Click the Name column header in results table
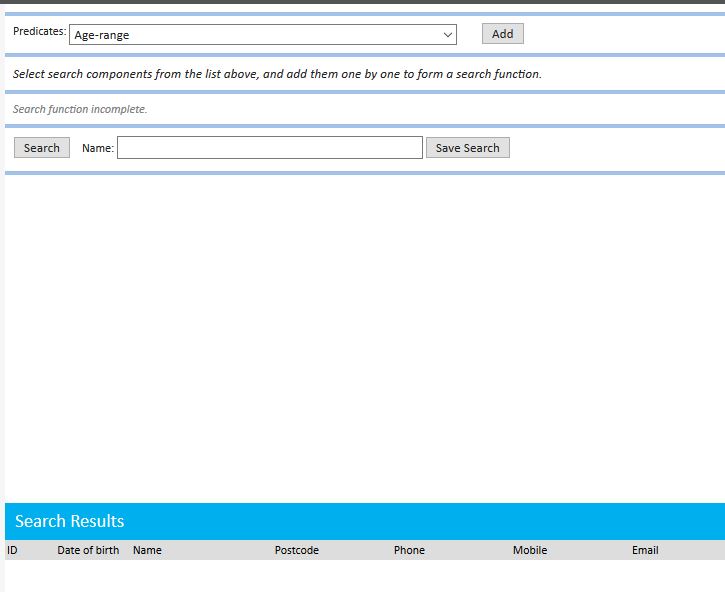The height and width of the screenshot is (592, 725). (x=147, y=550)
